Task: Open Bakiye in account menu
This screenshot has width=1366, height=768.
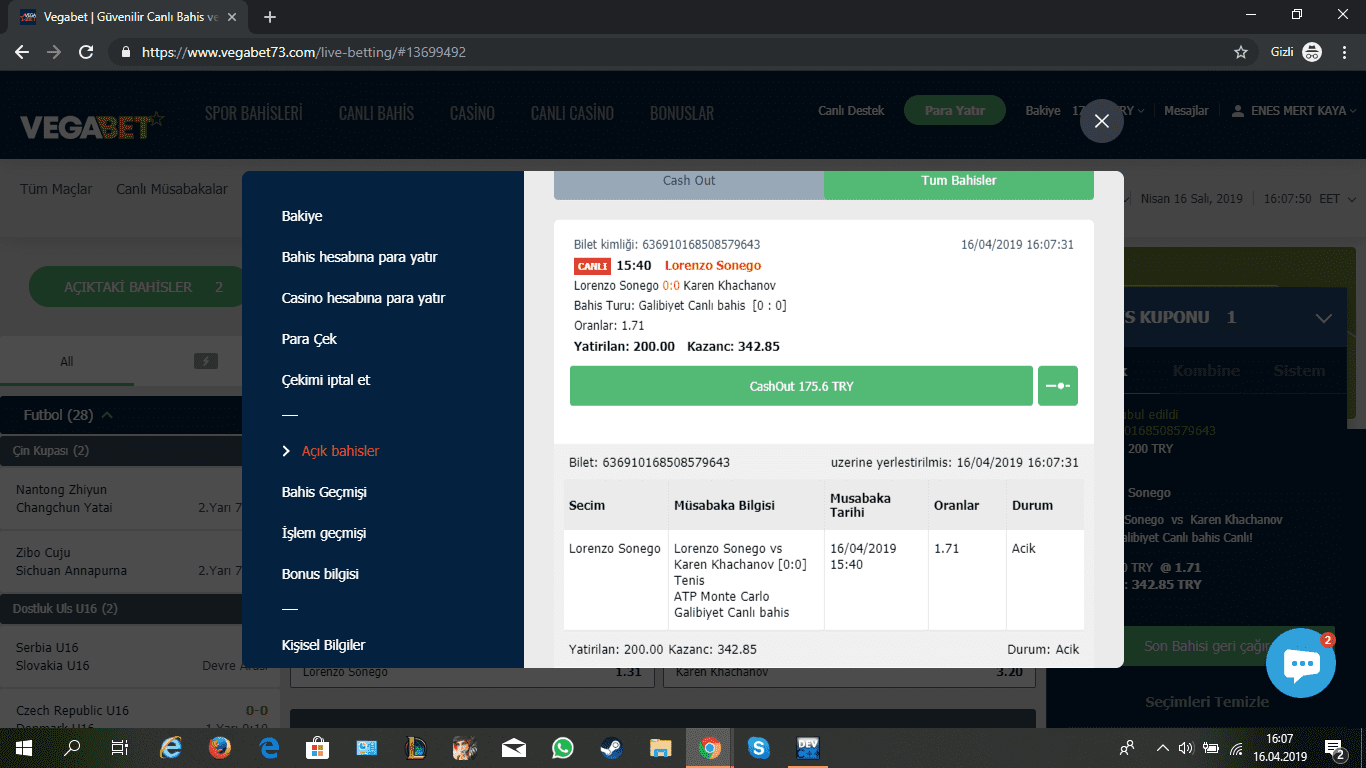Action: 302,216
